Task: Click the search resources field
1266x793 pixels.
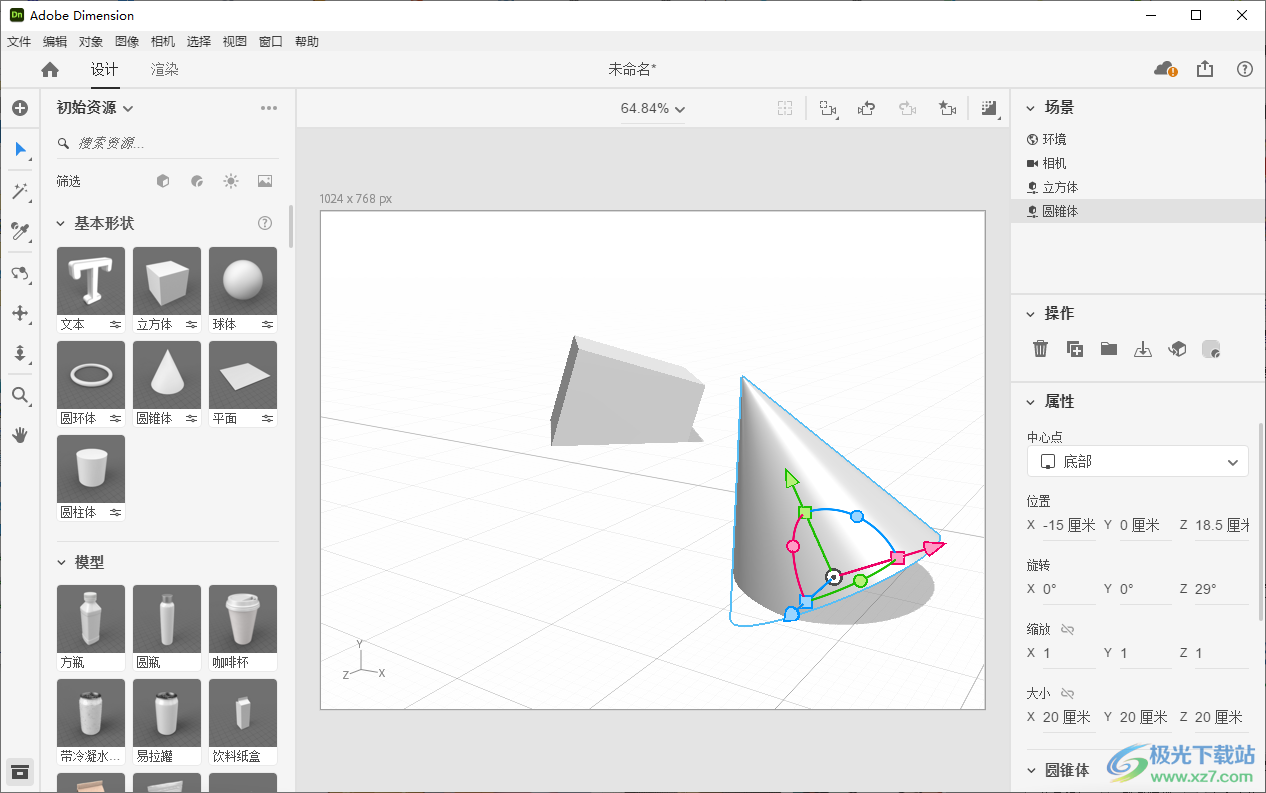Action: coord(167,143)
